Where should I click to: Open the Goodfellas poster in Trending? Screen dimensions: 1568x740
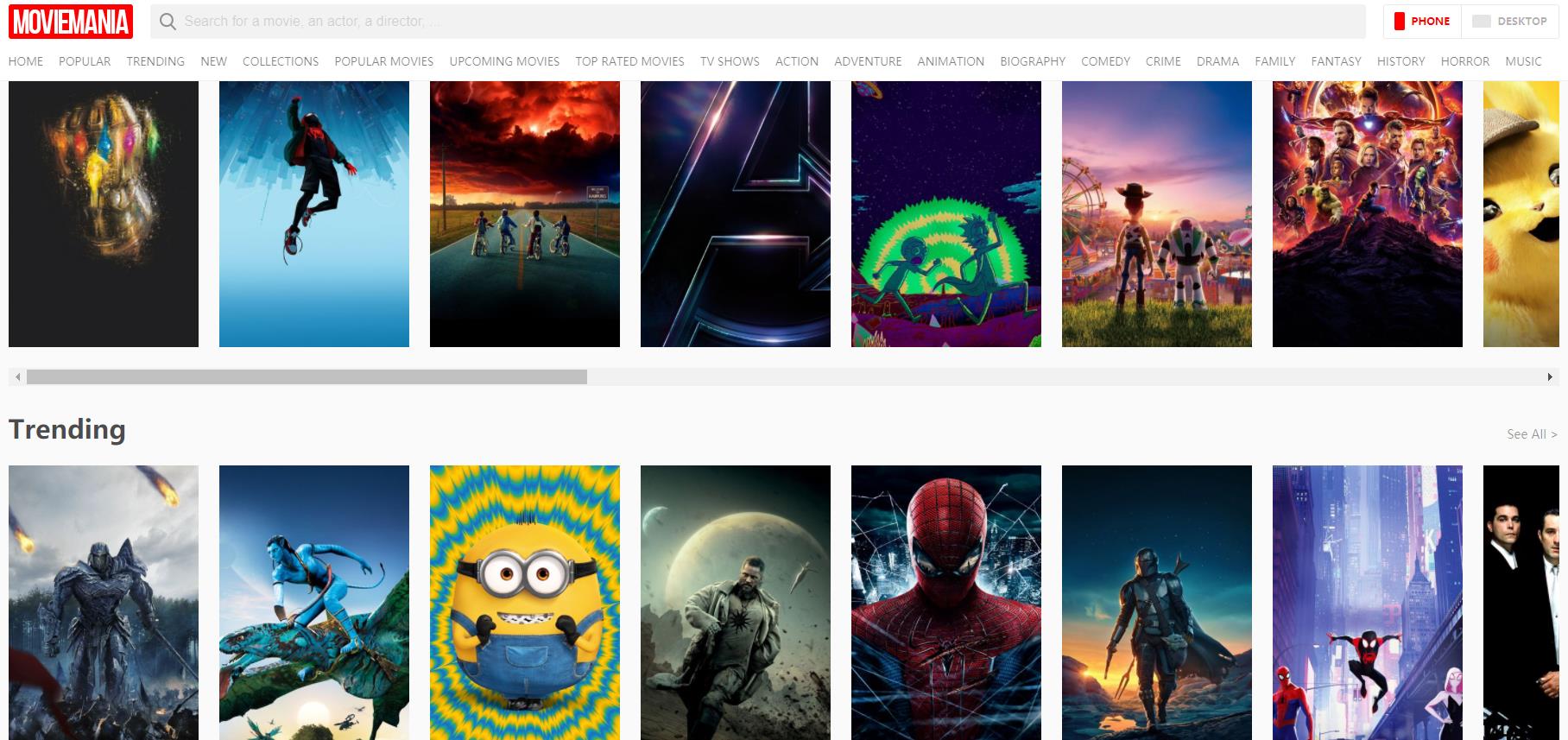click(1521, 603)
